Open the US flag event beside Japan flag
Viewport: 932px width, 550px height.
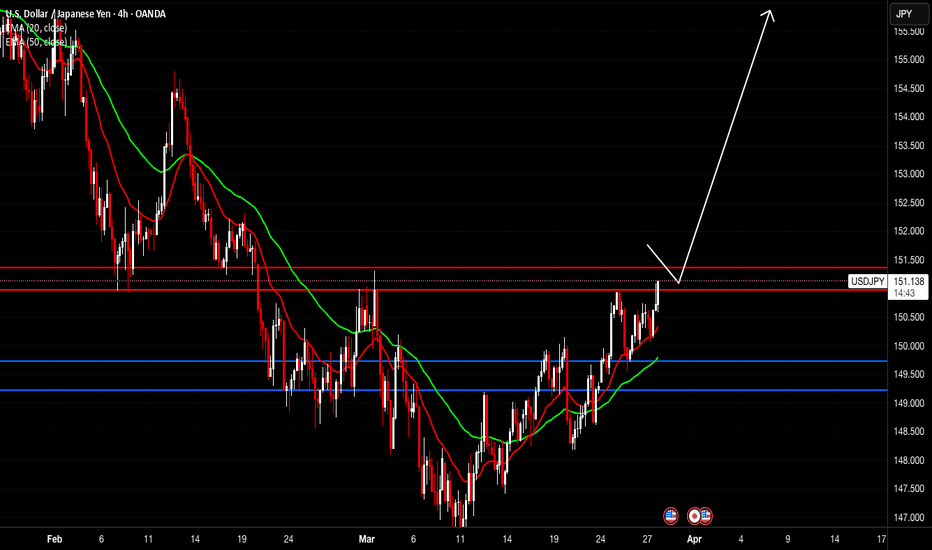point(706,516)
